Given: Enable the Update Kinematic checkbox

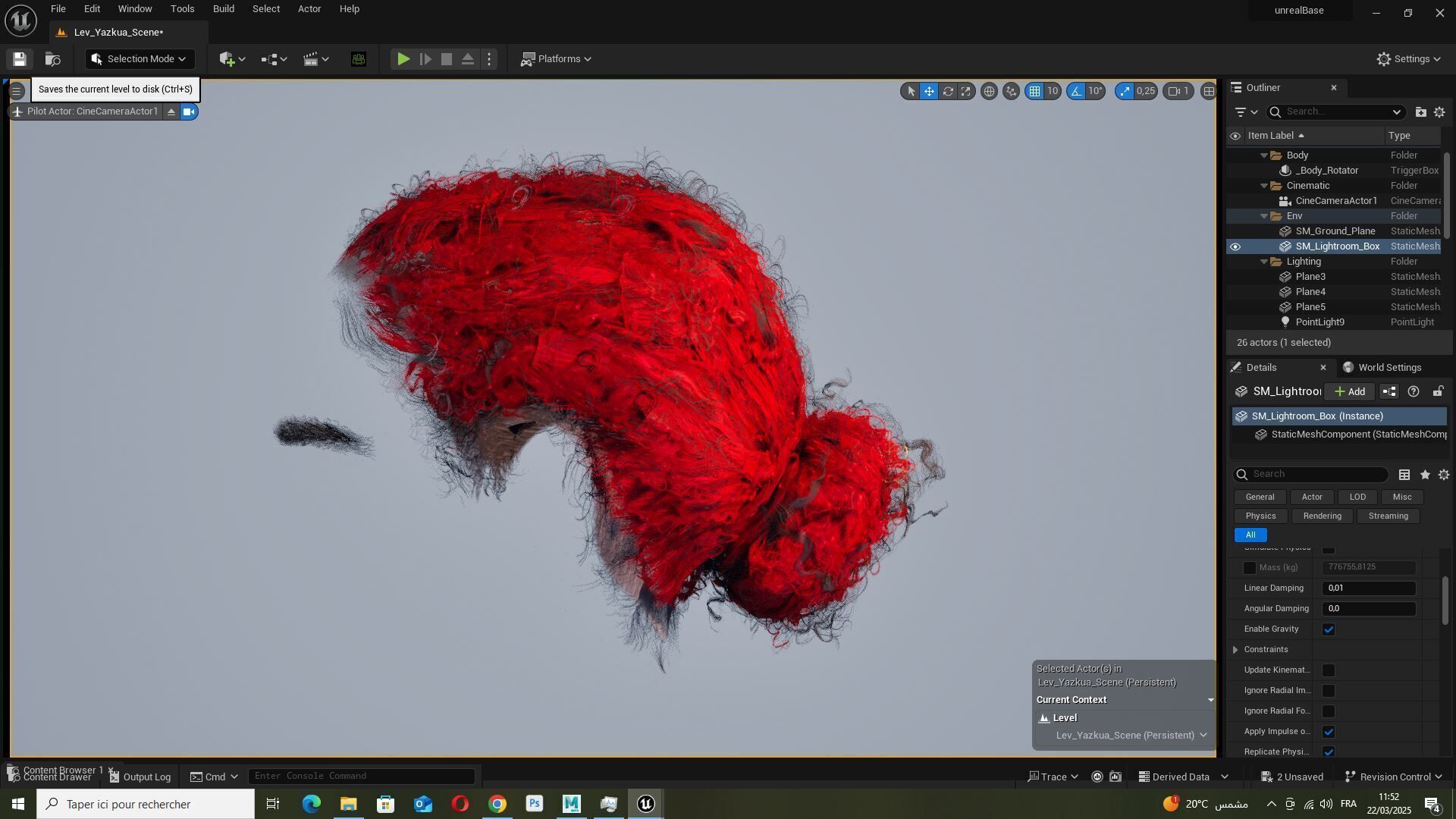Looking at the screenshot, I should (1329, 670).
